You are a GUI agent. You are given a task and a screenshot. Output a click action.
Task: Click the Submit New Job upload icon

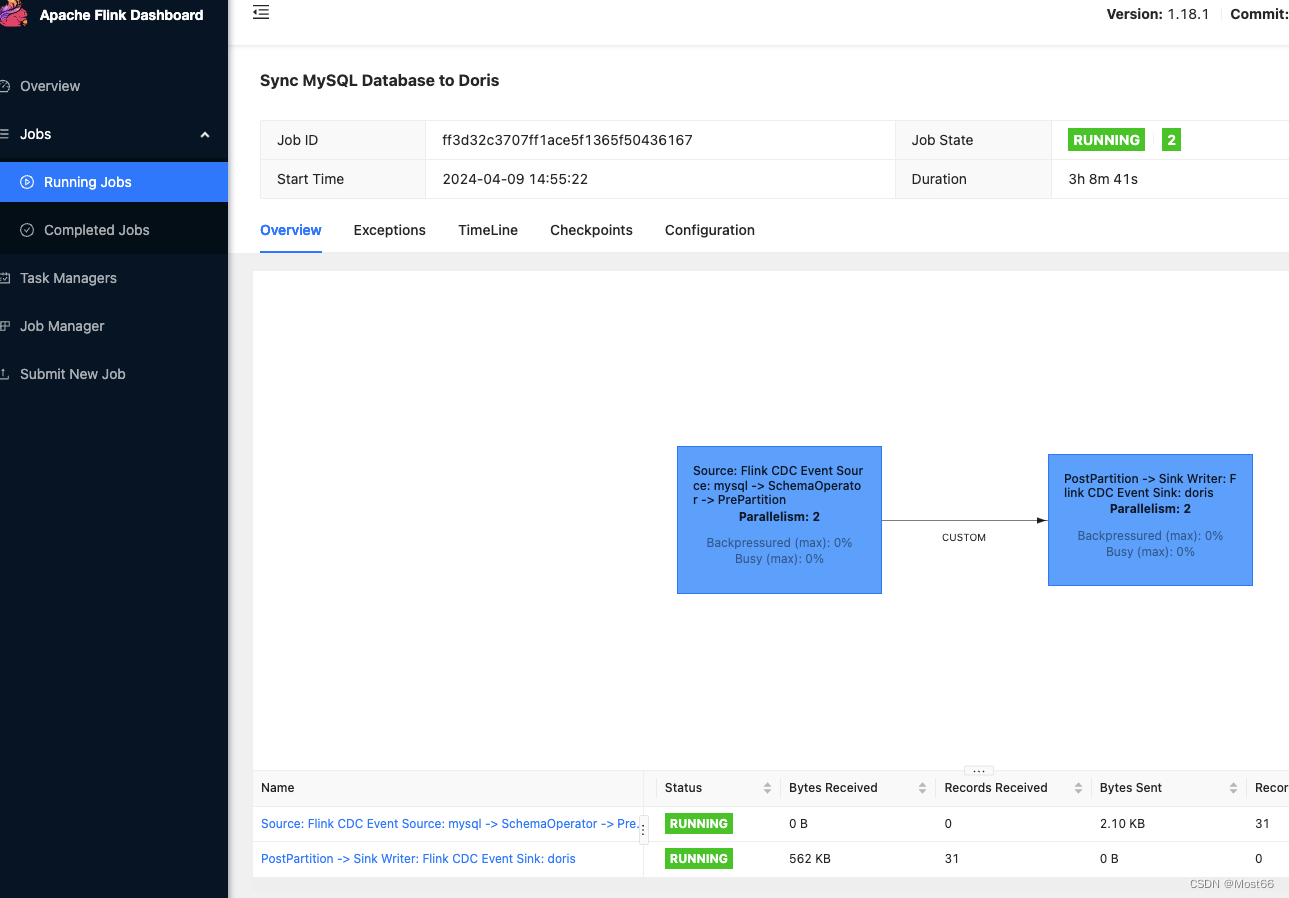click(x=5, y=374)
